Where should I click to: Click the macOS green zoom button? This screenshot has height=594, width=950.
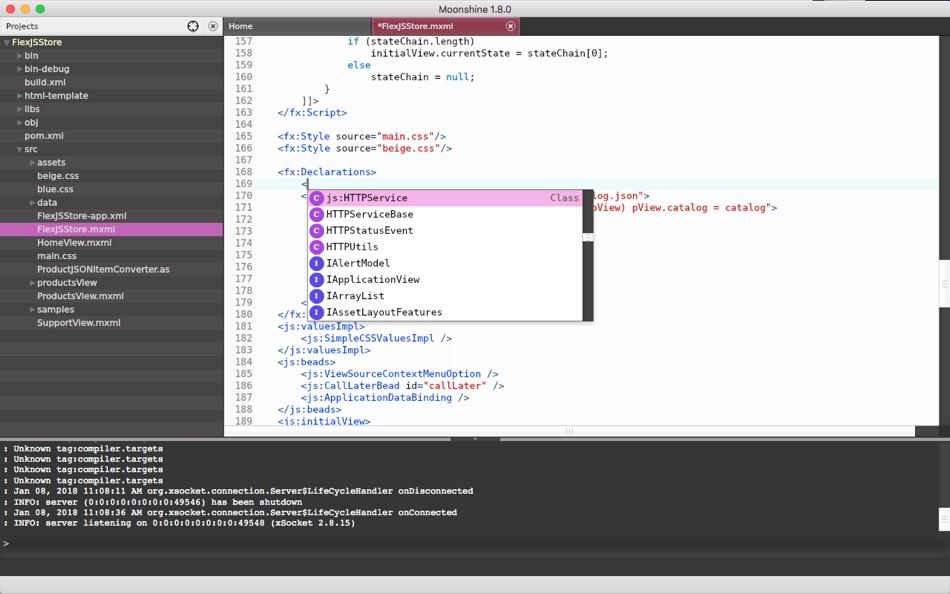40,9
